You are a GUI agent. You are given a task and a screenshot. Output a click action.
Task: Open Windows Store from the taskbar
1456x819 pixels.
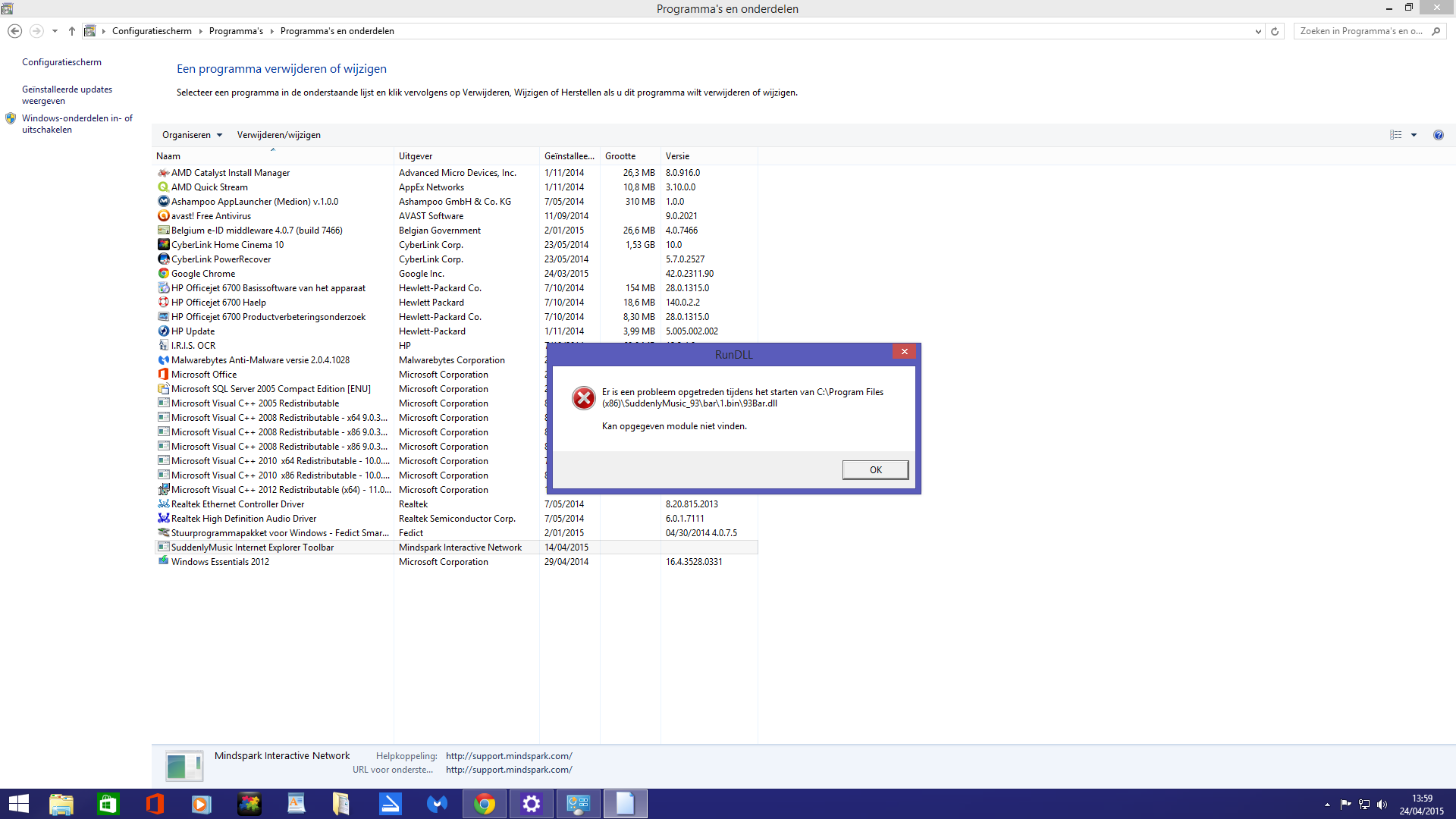pyautogui.click(x=108, y=804)
